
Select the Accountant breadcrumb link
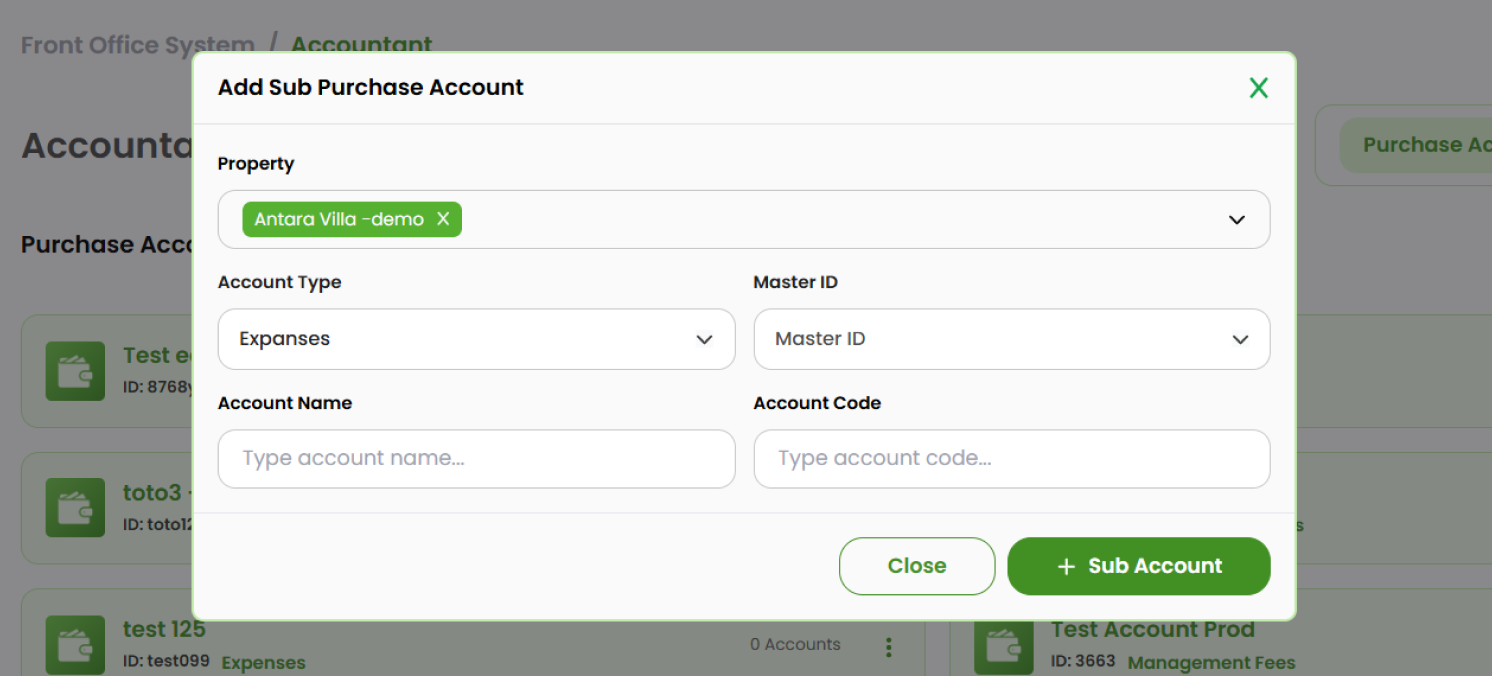click(x=361, y=44)
